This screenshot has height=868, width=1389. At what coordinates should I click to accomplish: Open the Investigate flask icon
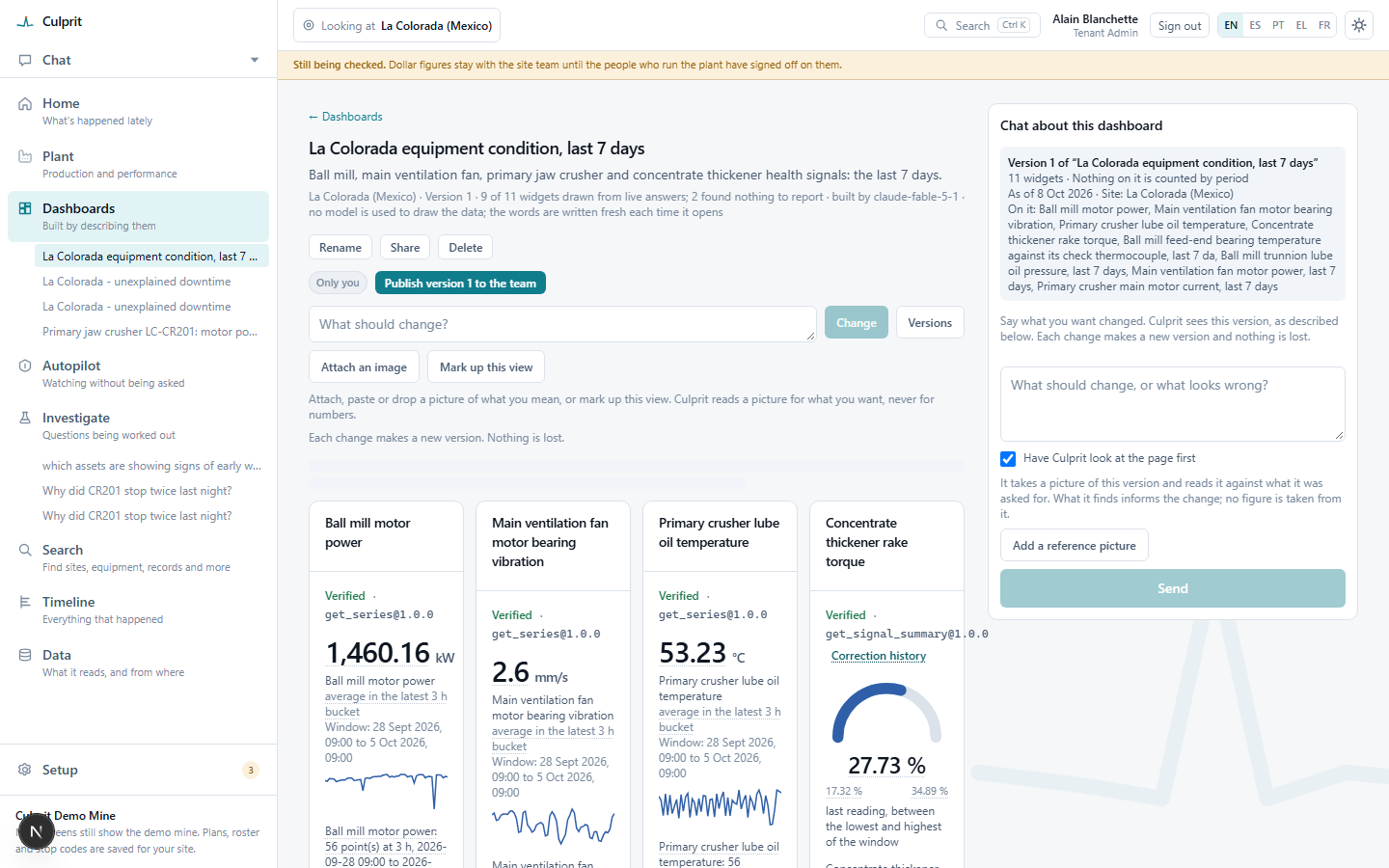click(25, 418)
